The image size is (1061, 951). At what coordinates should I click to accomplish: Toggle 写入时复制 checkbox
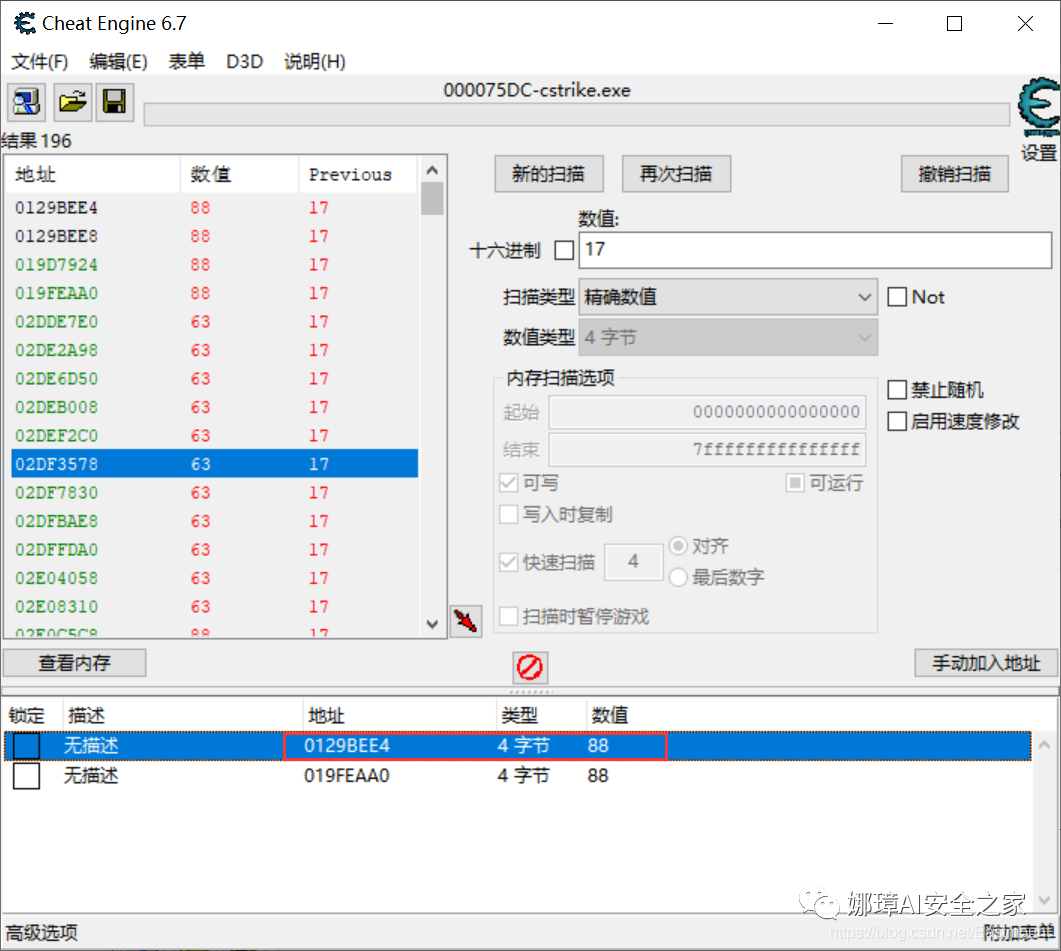pyautogui.click(x=509, y=514)
